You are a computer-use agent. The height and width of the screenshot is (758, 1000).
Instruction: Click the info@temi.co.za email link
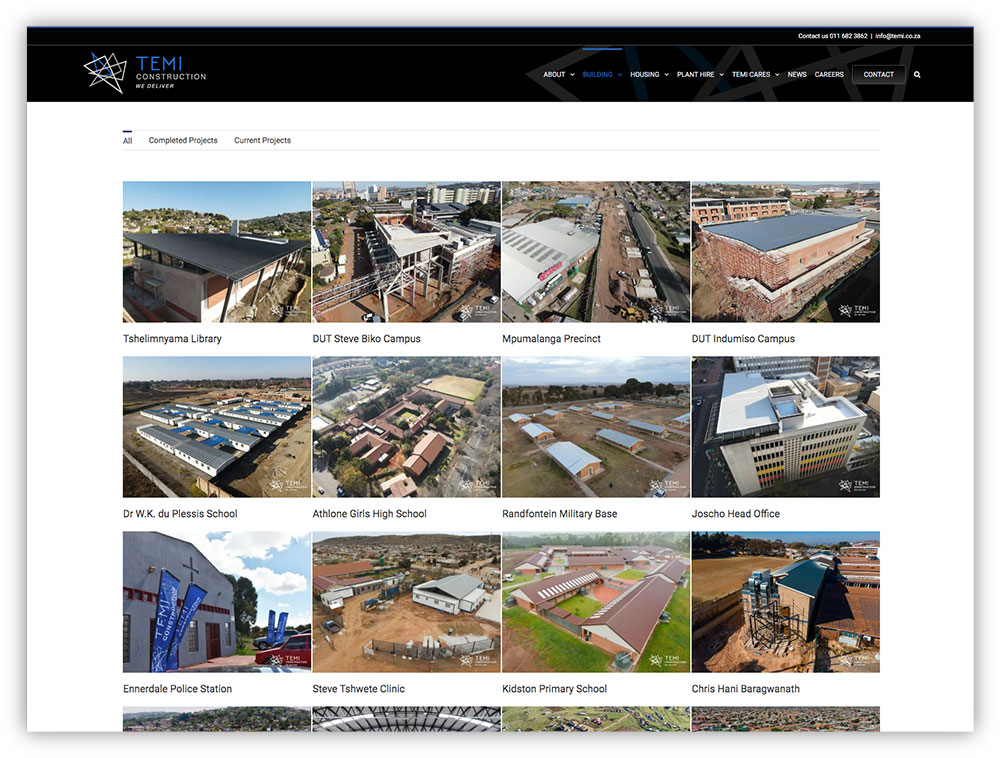[x=897, y=36]
